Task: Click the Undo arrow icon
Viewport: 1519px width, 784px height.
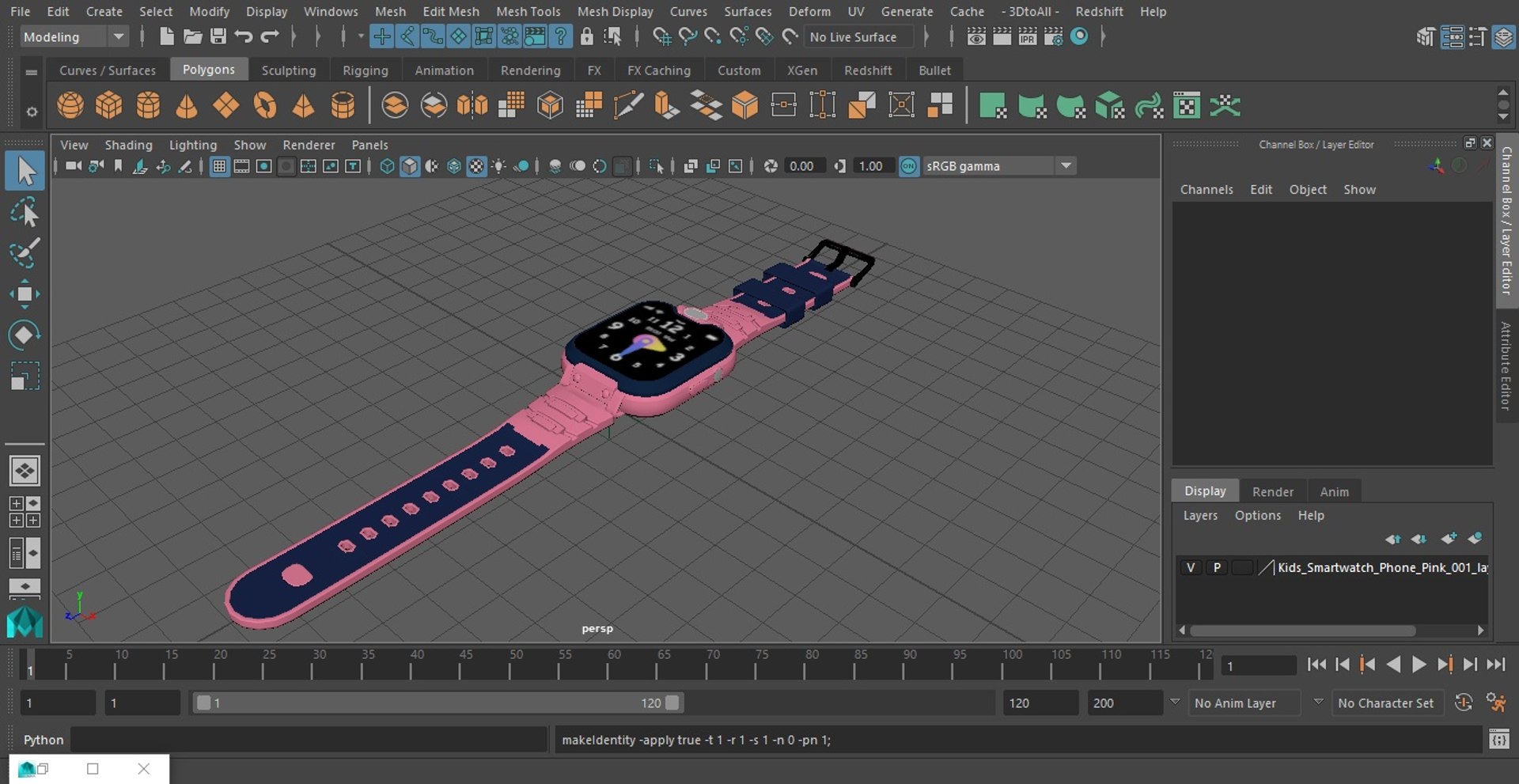Action: (x=244, y=36)
